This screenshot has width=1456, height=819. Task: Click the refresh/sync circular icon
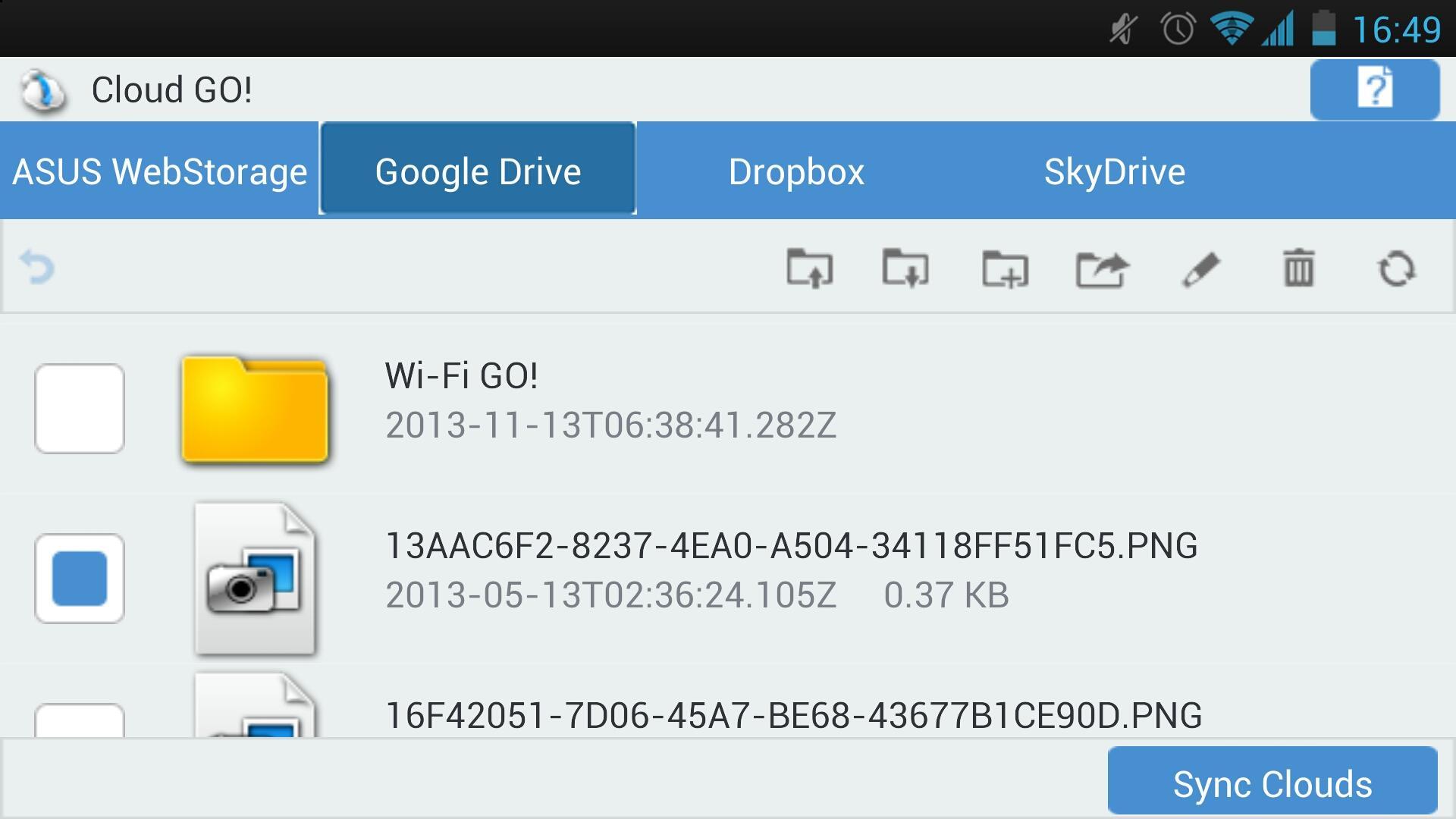click(x=1396, y=268)
